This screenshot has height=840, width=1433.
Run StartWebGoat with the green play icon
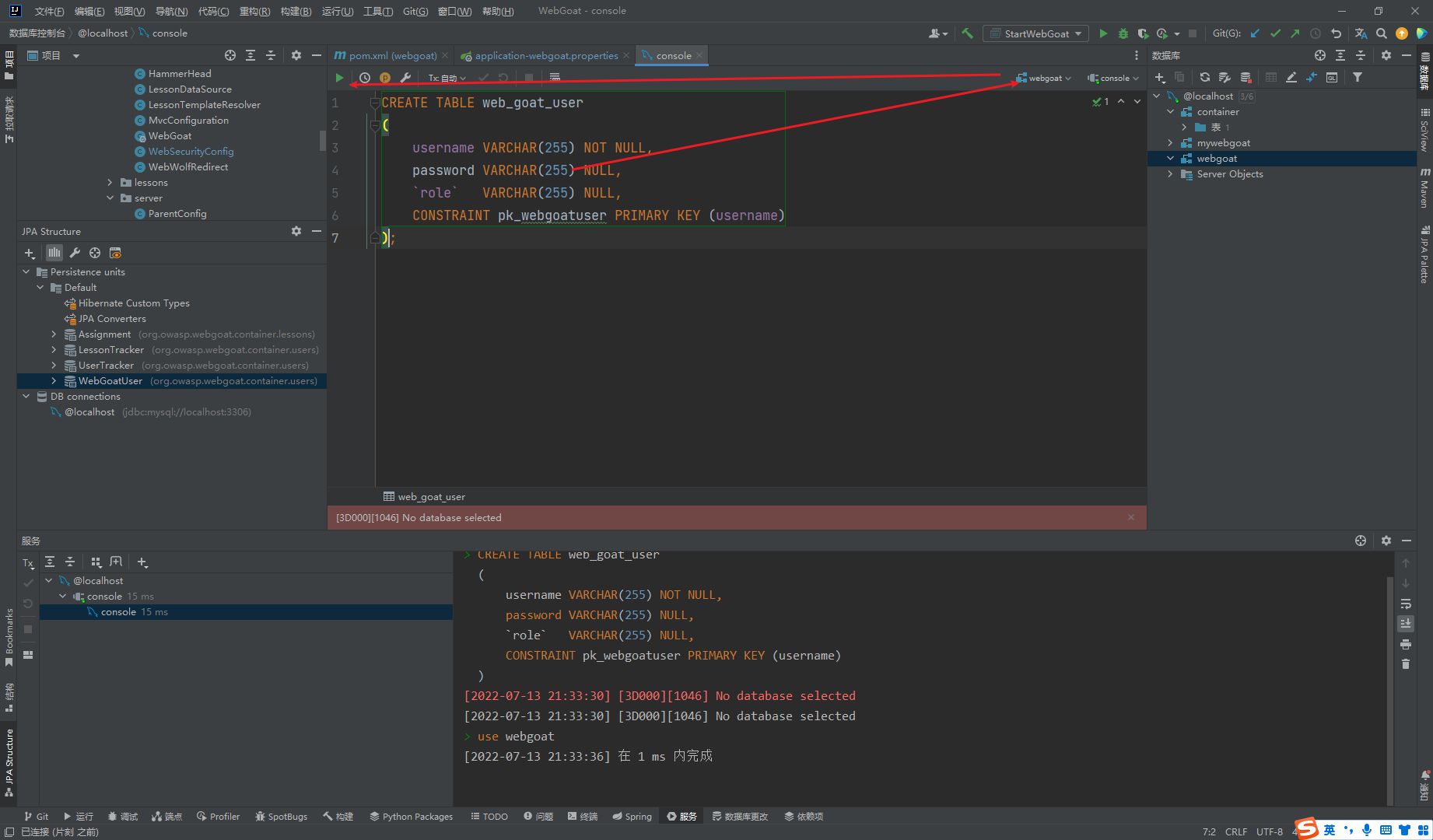pos(1102,33)
